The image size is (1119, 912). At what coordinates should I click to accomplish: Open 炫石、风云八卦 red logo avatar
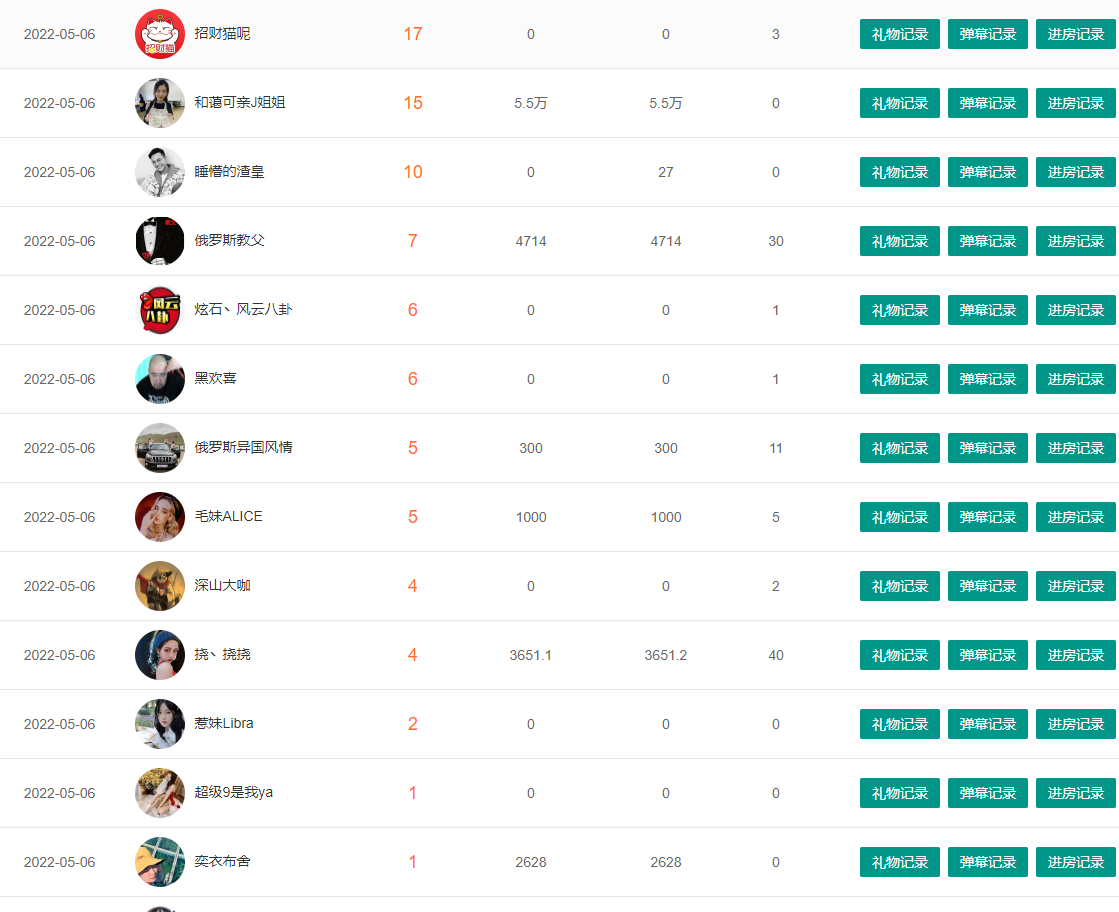[160, 310]
